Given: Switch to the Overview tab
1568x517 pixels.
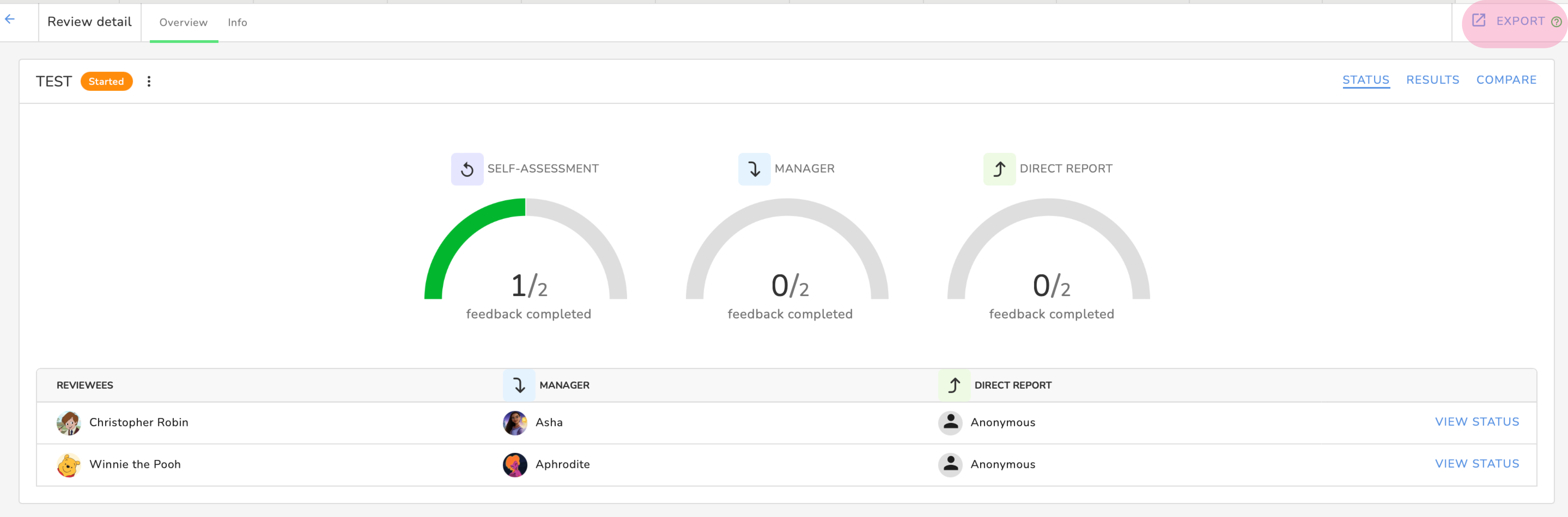Looking at the screenshot, I should click(183, 23).
